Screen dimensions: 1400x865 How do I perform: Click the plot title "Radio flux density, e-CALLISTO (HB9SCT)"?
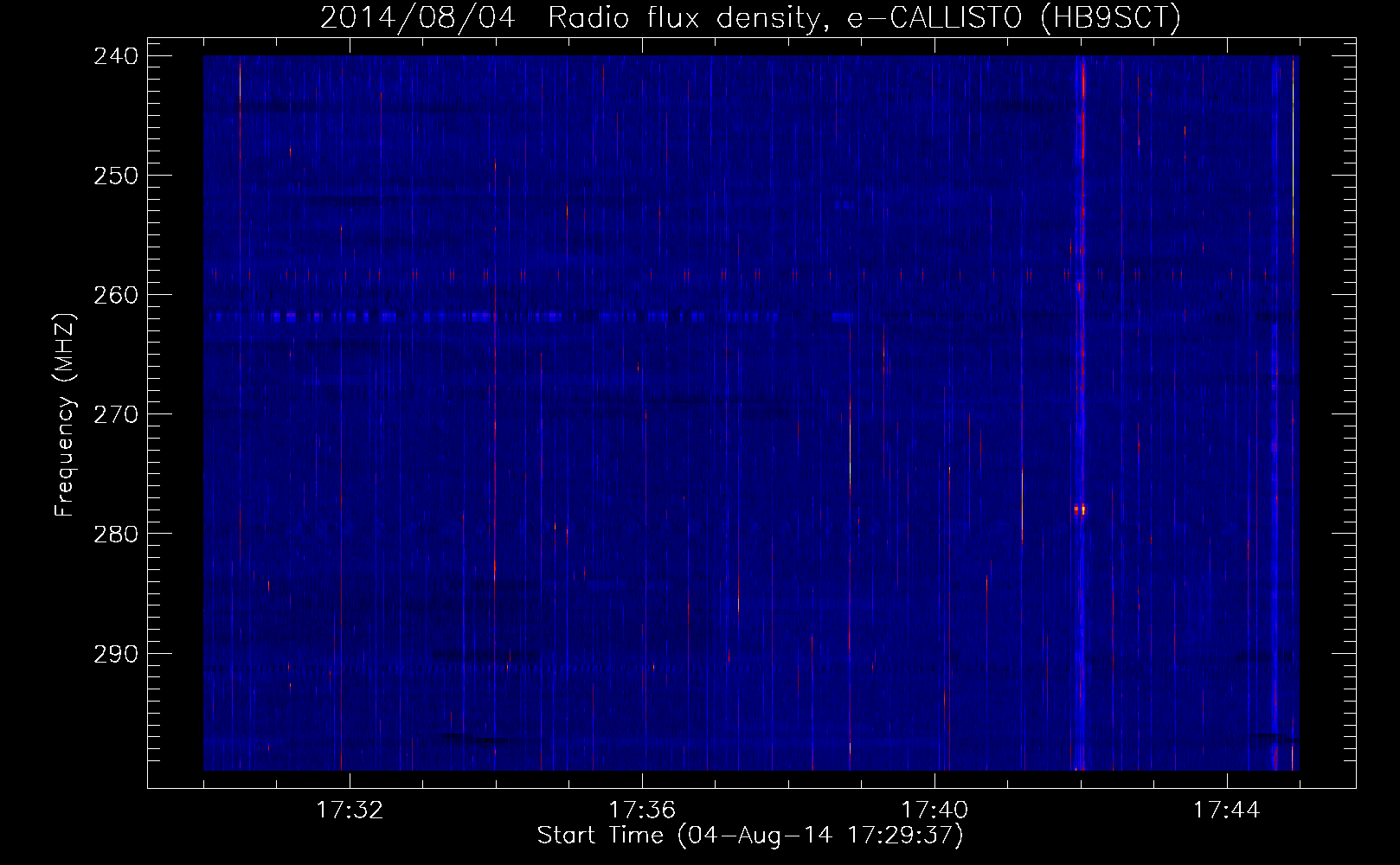pyautogui.click(x=864, y=17)
